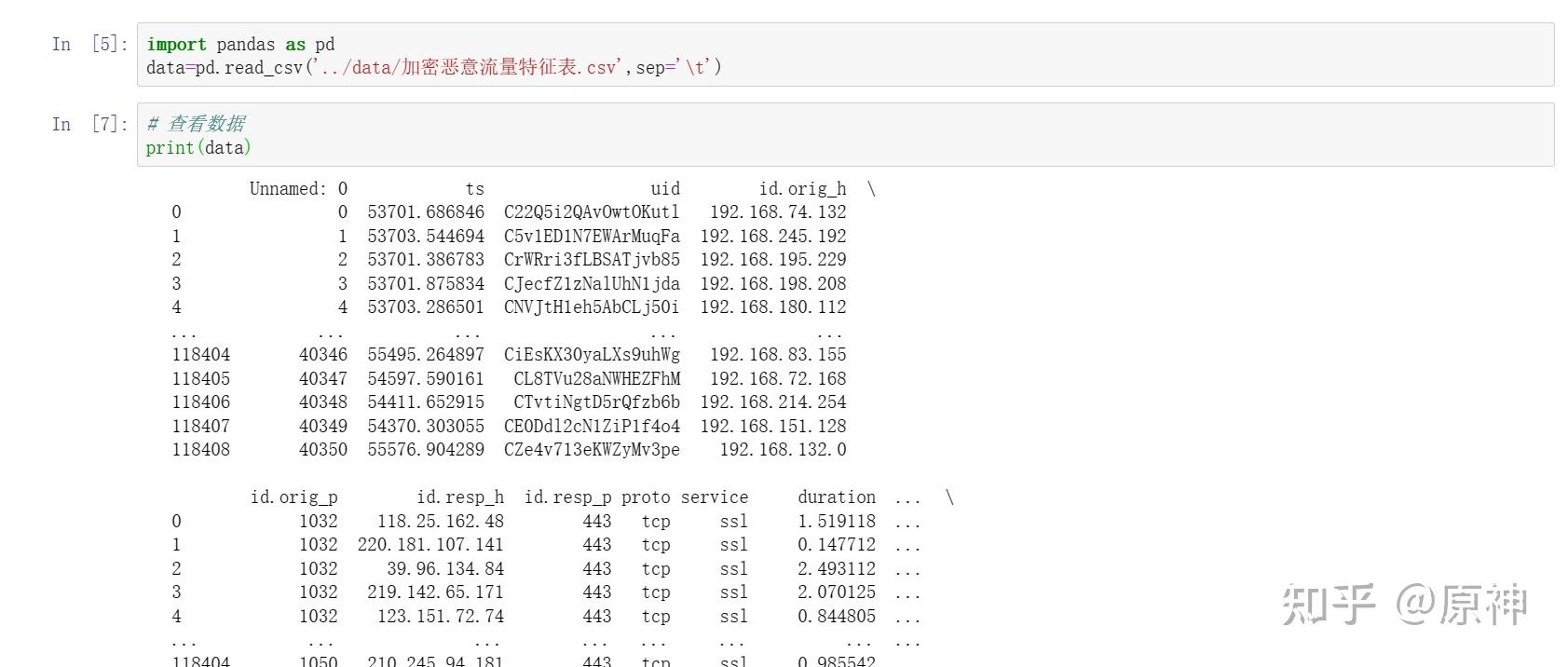Image resolution: width=1568 pixels, height=667 pixels.
Task: Click responder IP 118.25.162.48
Action: [x=441, y=522]
